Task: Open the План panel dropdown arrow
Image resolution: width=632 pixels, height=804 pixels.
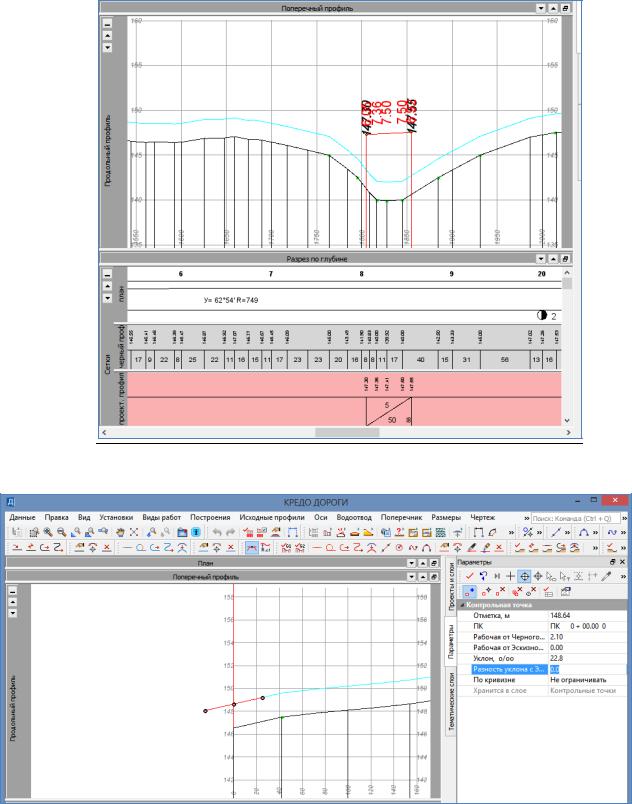Action: click(412, 563)
